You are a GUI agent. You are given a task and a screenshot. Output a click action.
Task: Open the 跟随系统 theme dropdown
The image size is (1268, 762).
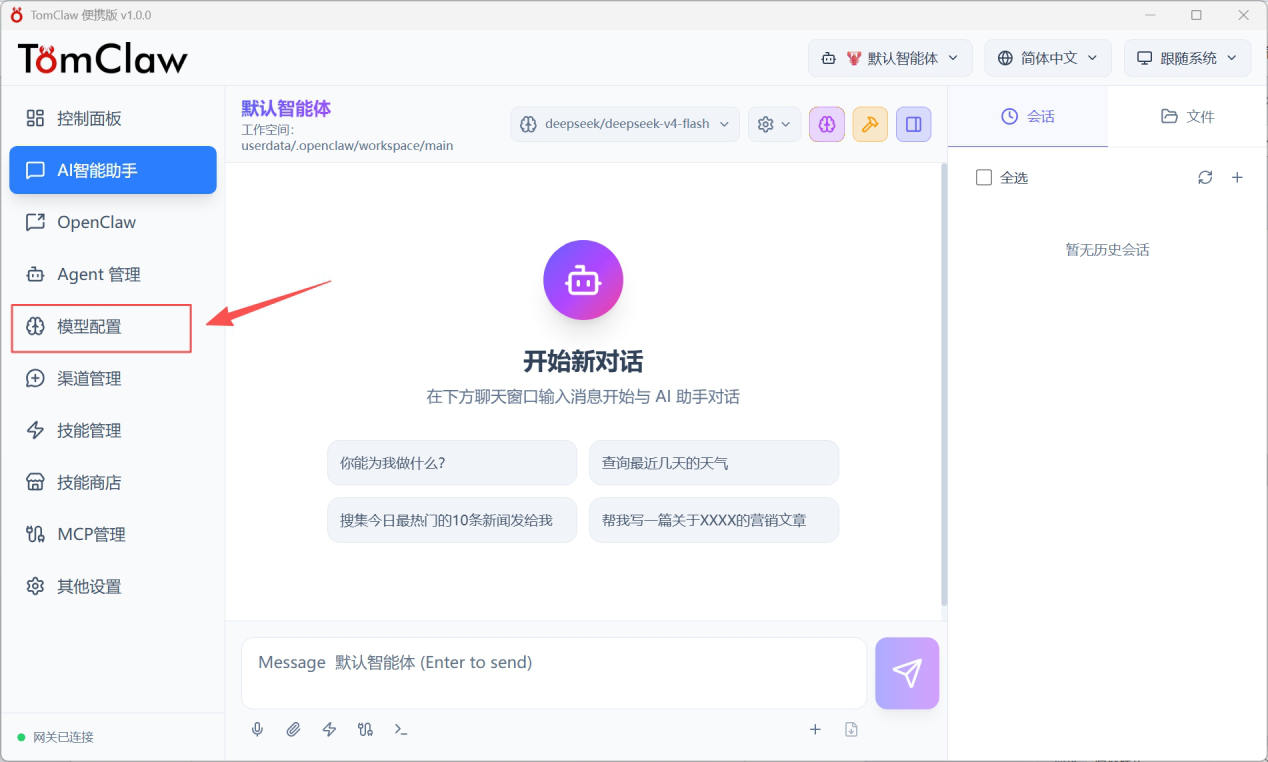click(x=1188, y=58)
